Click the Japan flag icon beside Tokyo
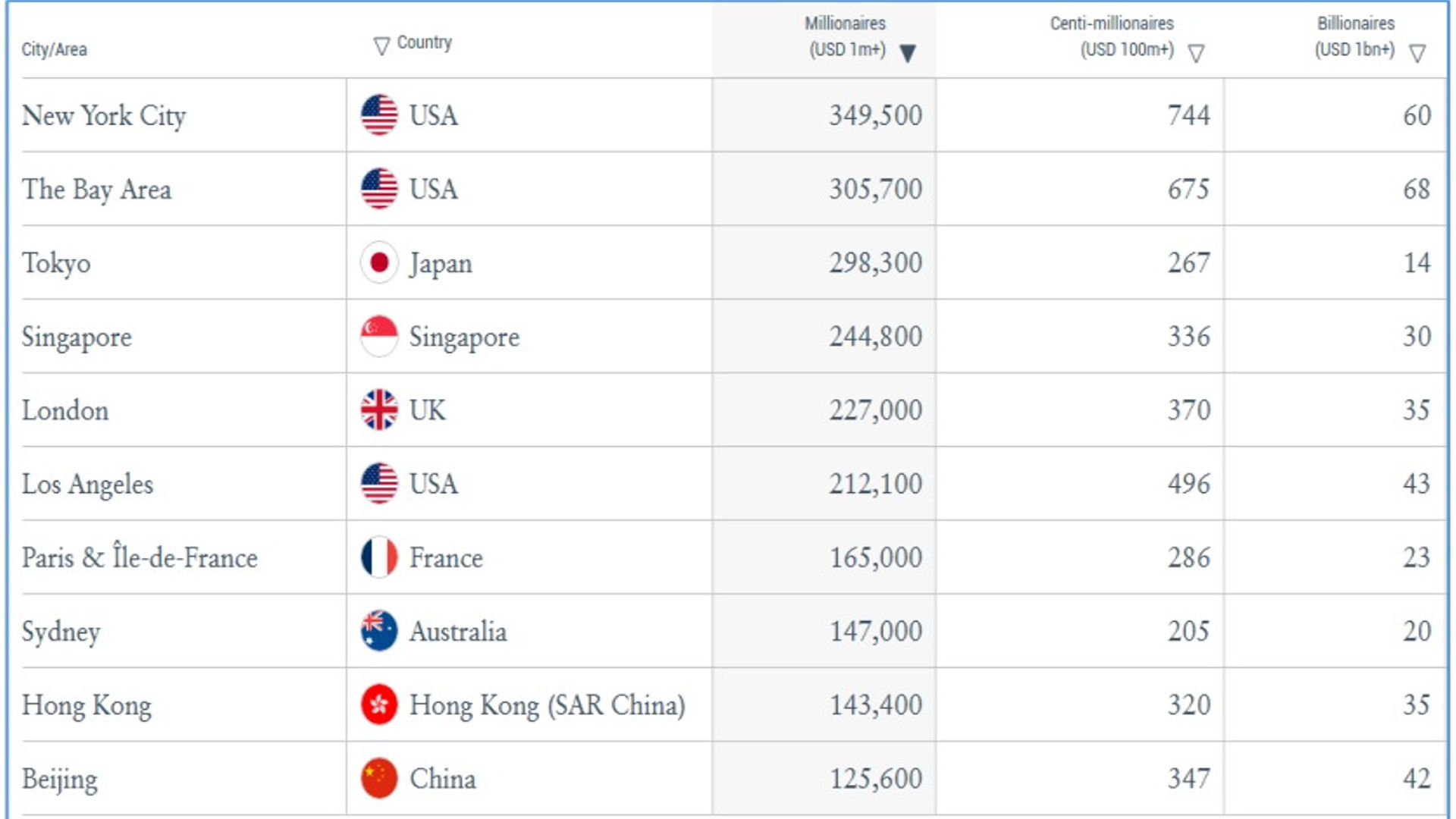The height and width of the screenshot is (819, 1456). [x=379, y=262]
